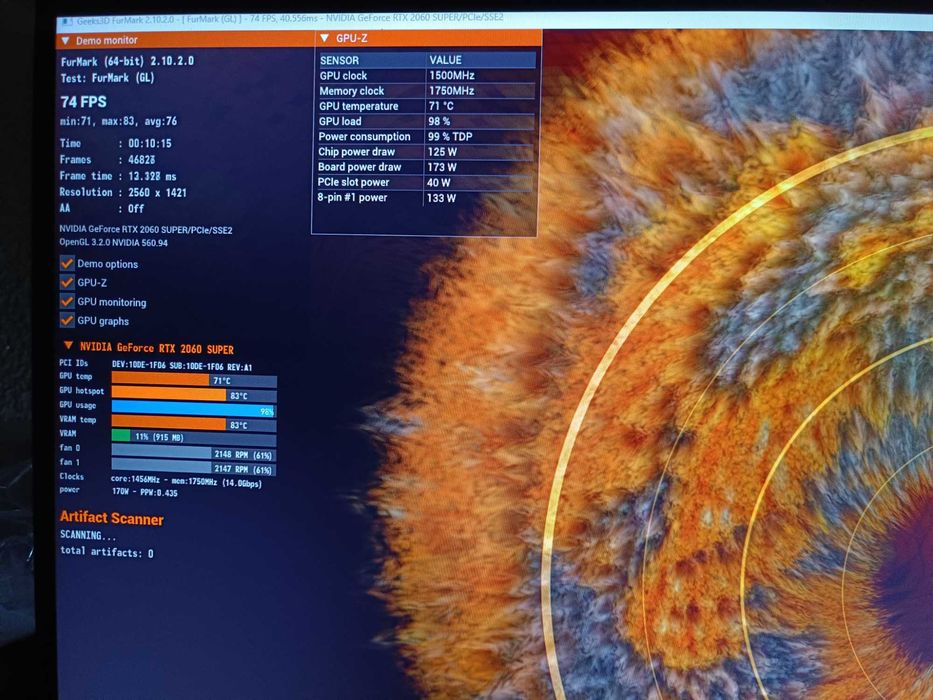The image size is (933, 700).
Task: Click the 1750MHz memory clock value in GPU-Z
Action: [x=452, y=90]
